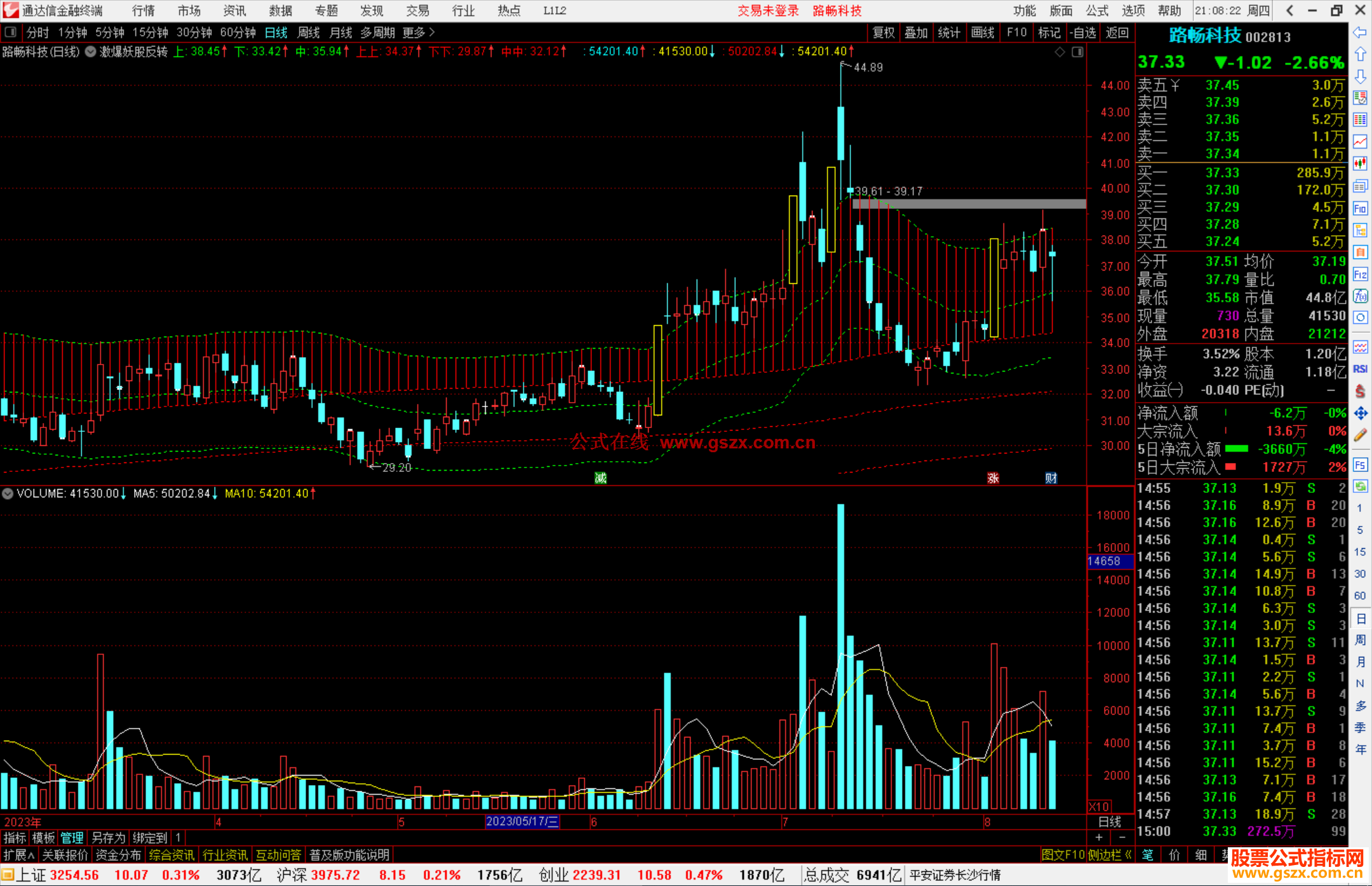Click the green refresh sidebar icon

coord(1359,487)
